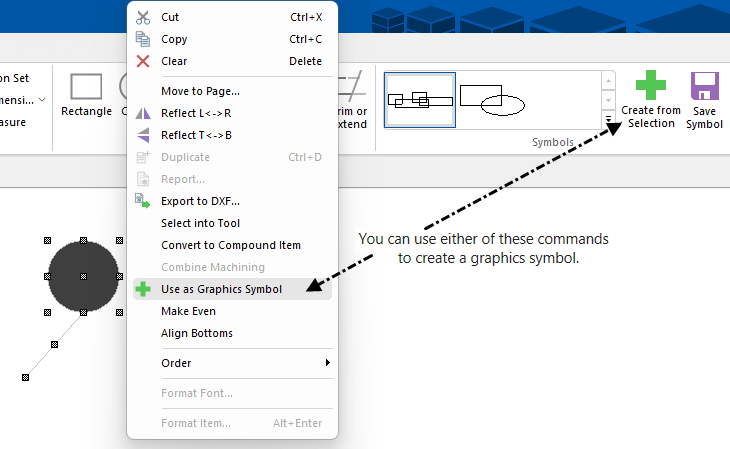Click the green plus Create from Selection icon
The image size is (730, 449).
point(650,85)
